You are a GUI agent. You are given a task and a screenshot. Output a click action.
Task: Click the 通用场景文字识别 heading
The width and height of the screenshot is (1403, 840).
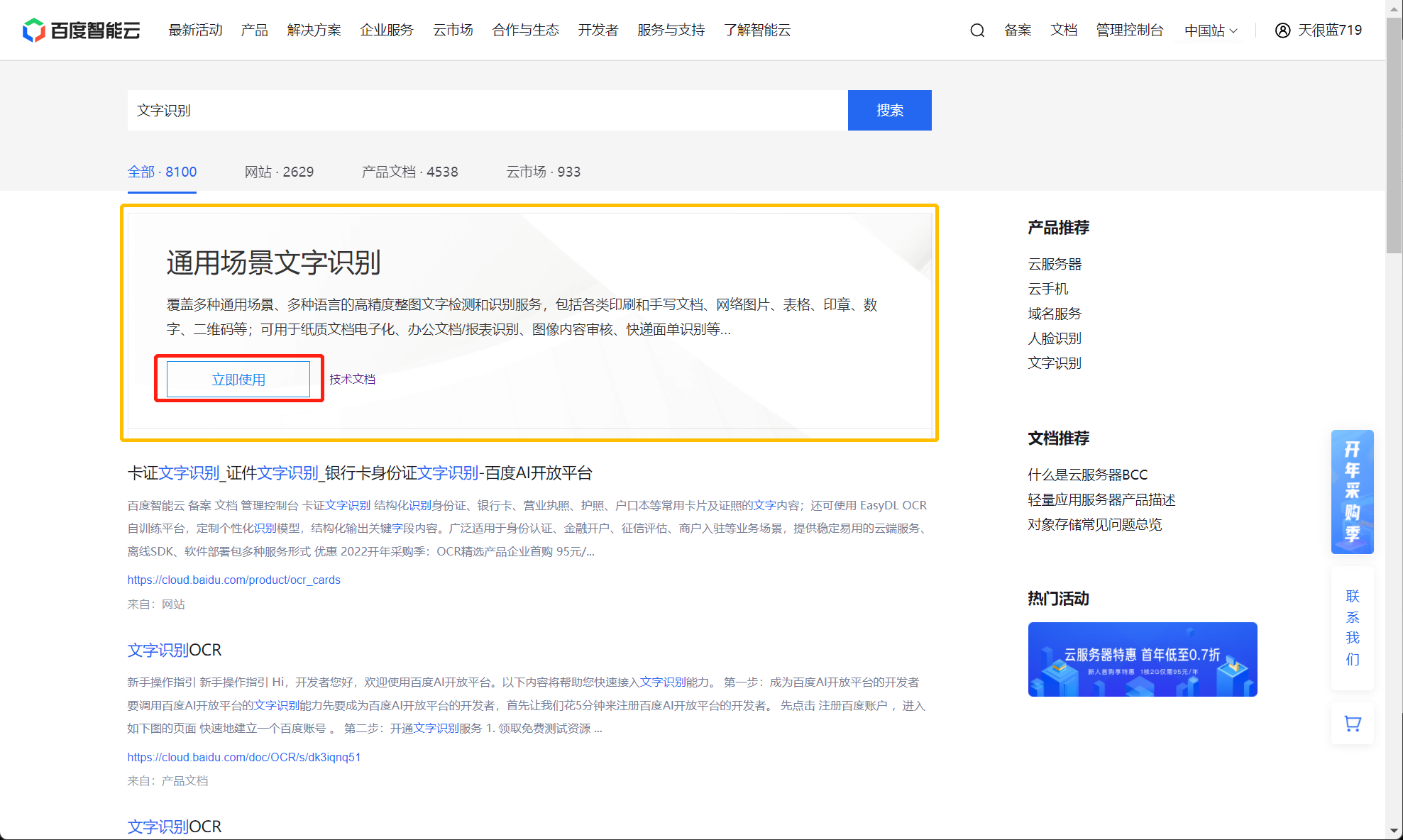point(273,262)
